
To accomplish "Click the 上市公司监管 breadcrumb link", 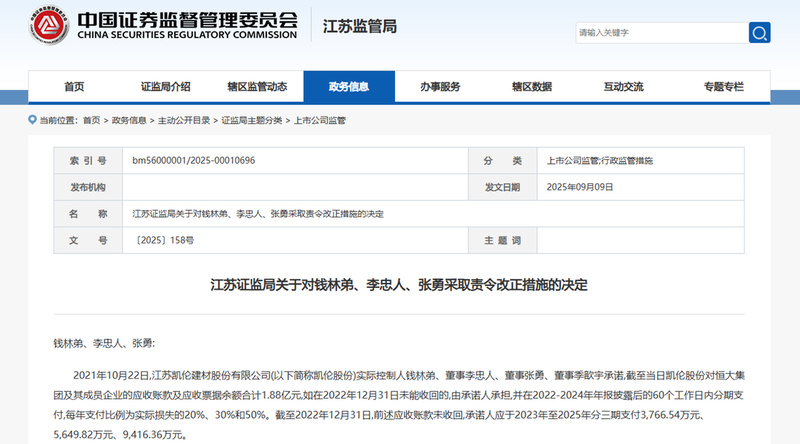I will coord(319,120).
